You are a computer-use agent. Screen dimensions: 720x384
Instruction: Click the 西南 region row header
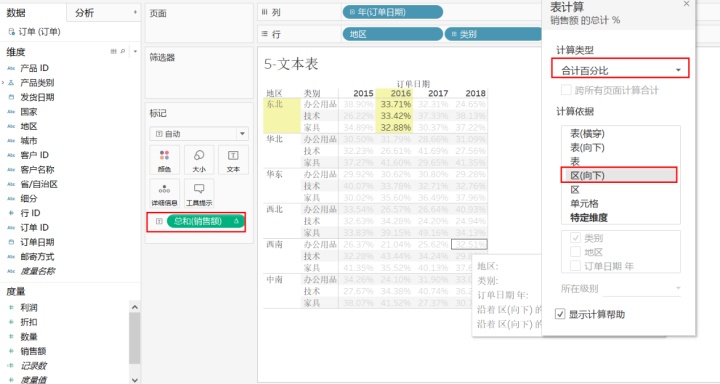tap(275, 244)
